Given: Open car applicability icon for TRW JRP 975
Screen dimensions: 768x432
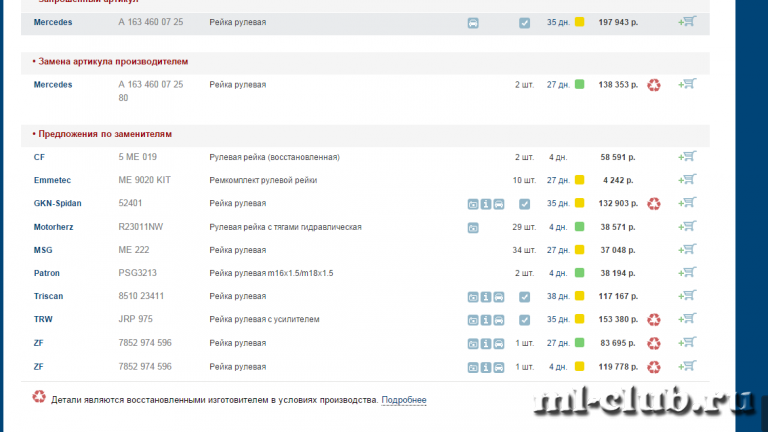Looking at the screenshot, I should coord(499,320).
